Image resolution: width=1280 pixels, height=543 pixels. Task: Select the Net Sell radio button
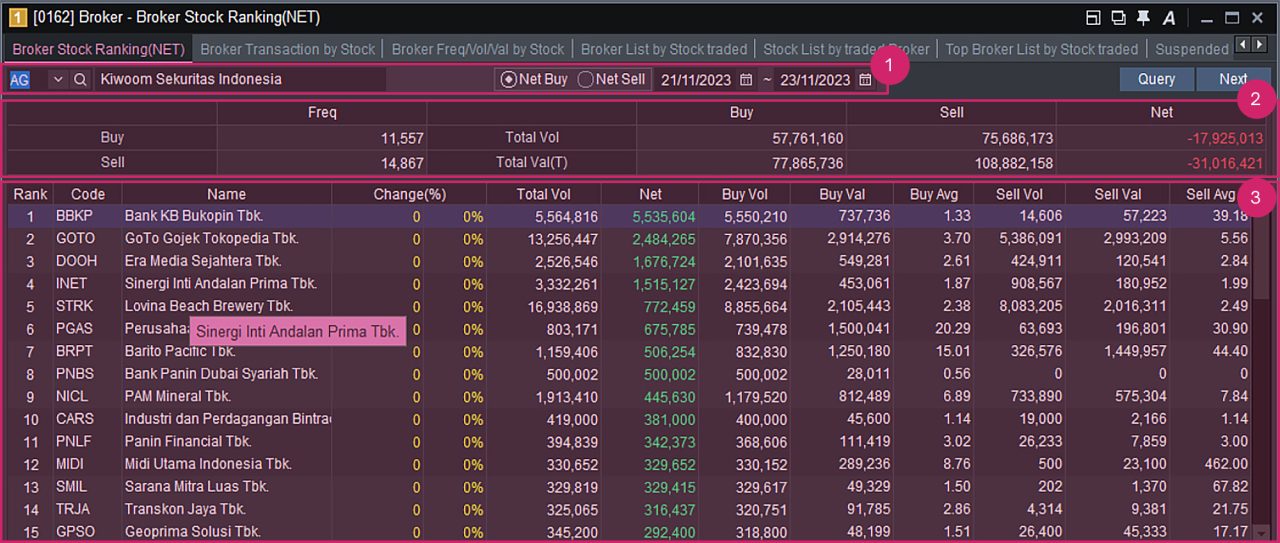(586, 79)
